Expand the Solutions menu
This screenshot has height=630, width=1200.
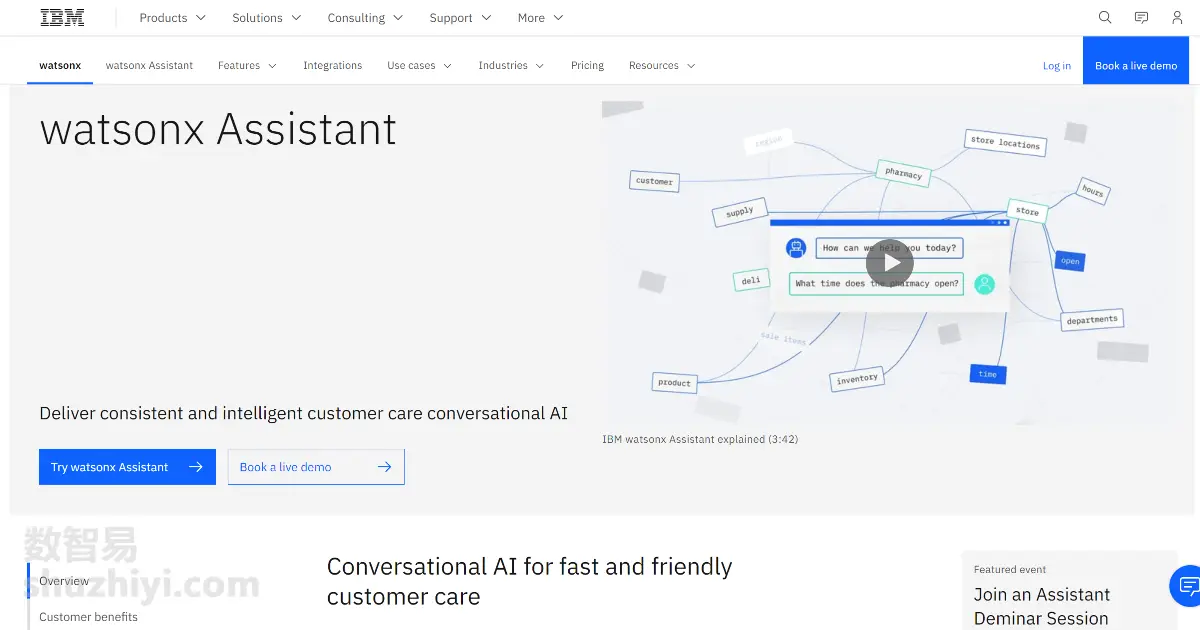[265, 17]
